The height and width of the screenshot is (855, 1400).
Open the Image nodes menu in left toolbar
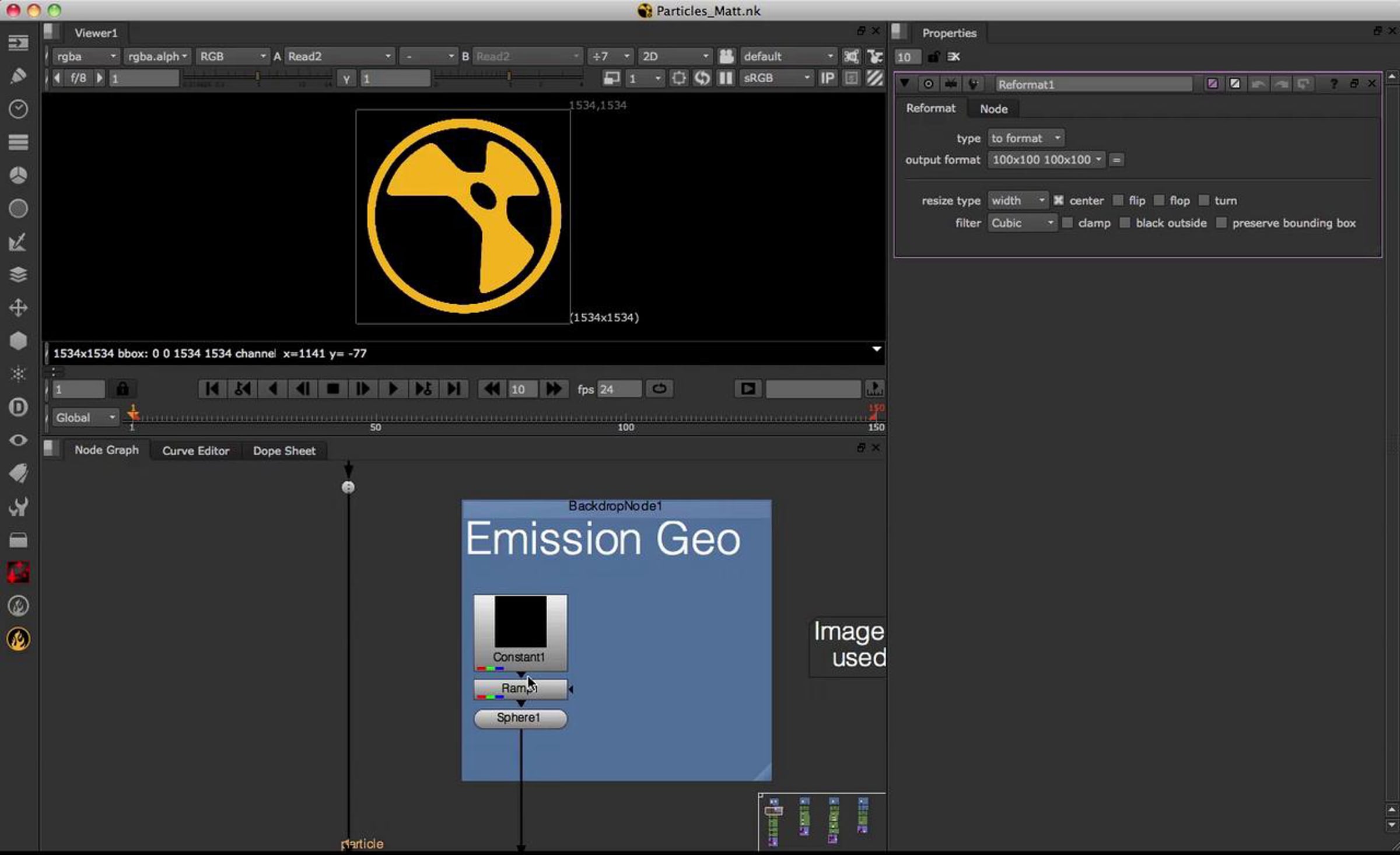pos(18,43)
